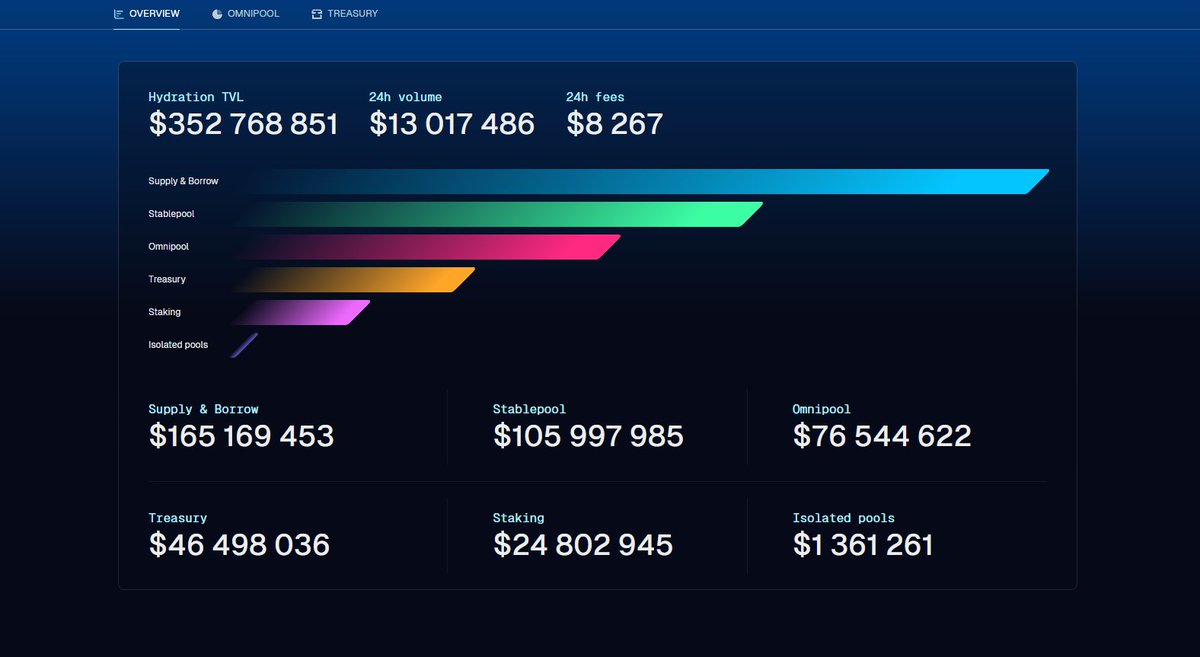This screenshot has height=657, width=1200.
Task: Click the TVL value $352 768 851
Action: point(244,124)
